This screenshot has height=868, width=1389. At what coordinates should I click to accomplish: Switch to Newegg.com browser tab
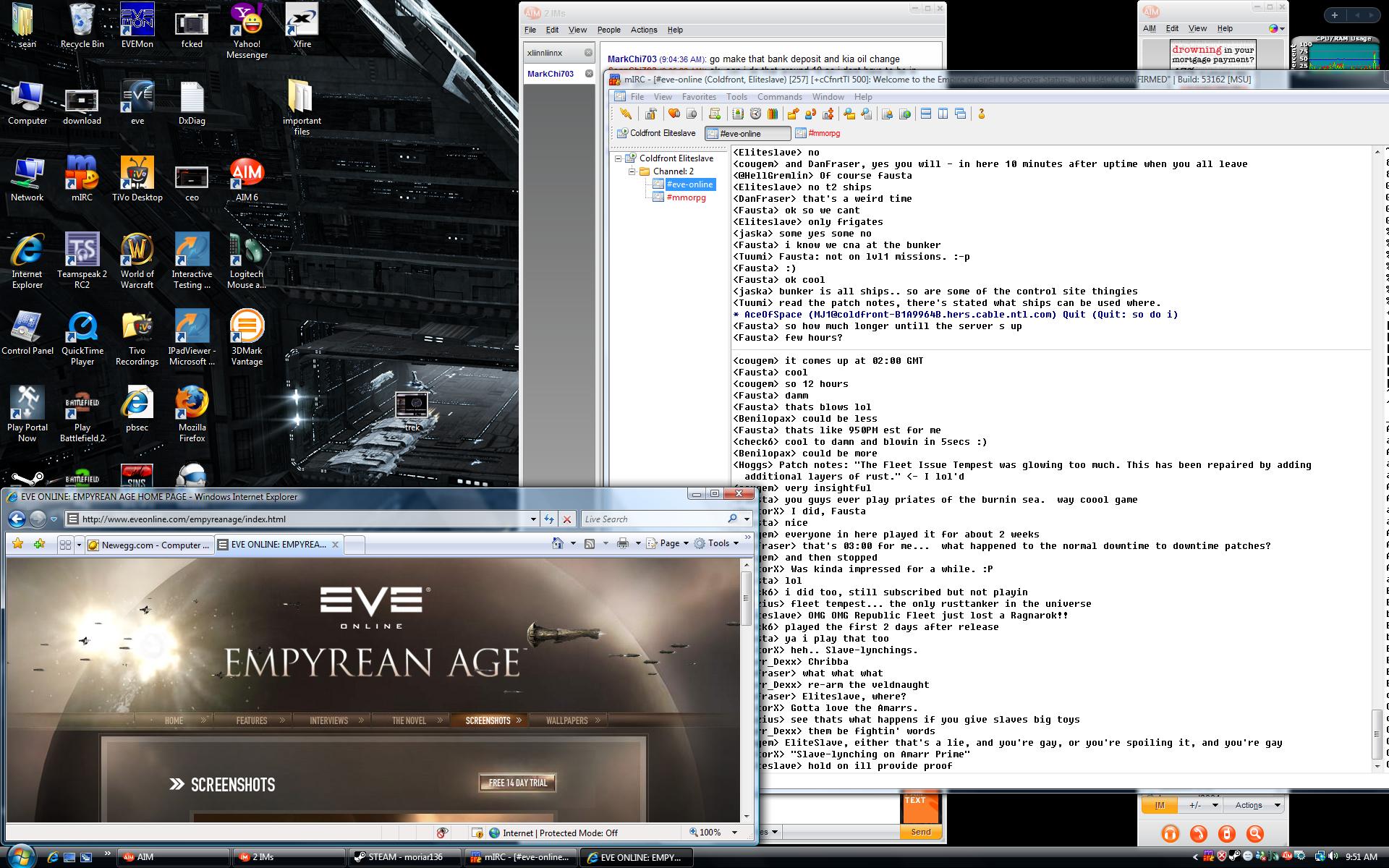pos(150,545)
